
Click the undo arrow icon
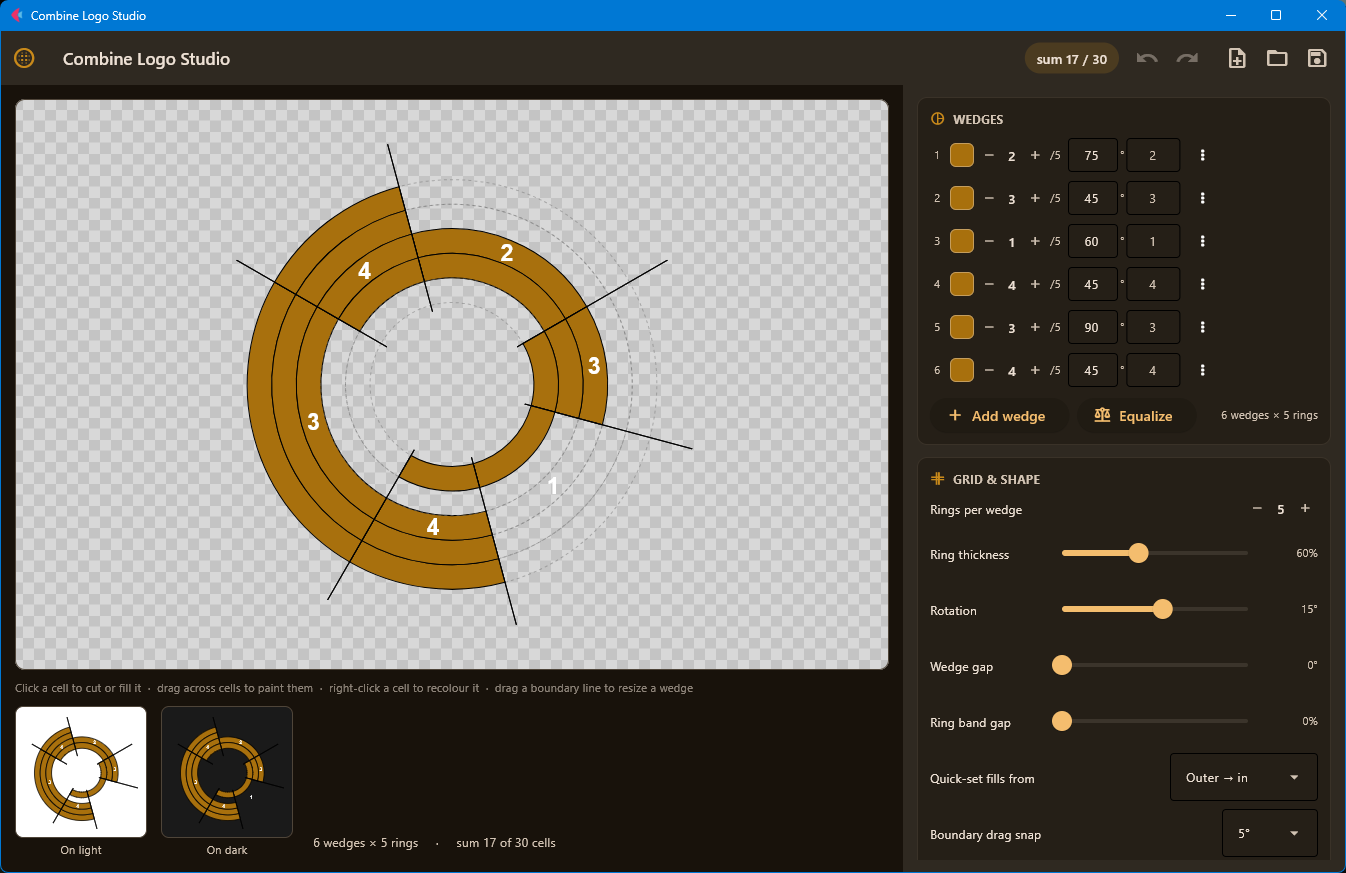1147,58
